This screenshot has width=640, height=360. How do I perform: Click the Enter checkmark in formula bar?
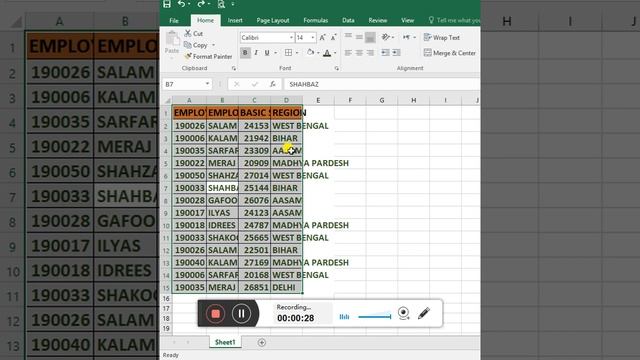tap(255, 84)
